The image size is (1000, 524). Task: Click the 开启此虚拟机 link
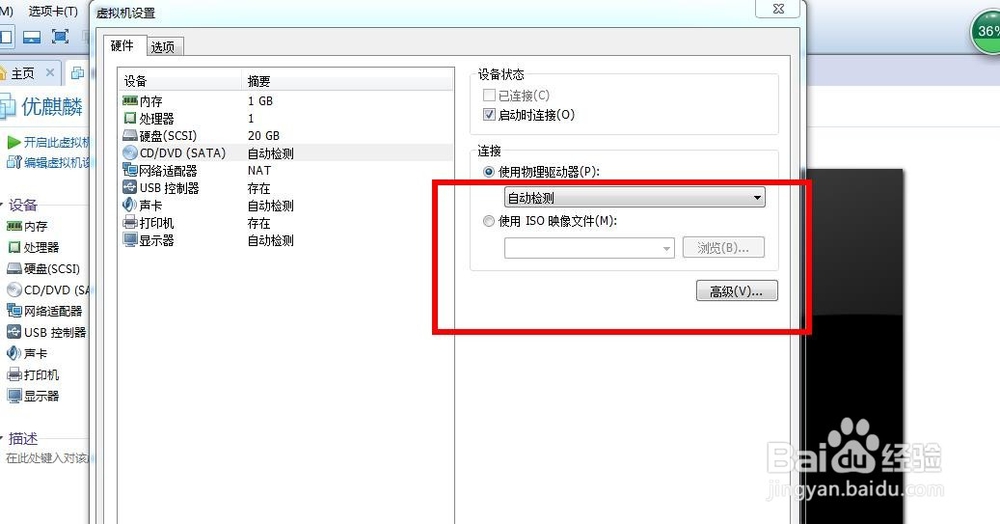click(57, 142)
